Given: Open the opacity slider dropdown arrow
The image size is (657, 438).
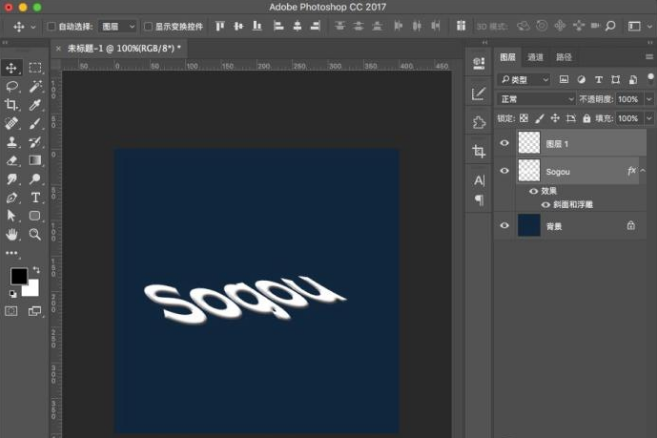Looking at the screenshot, I should point(649,99).
